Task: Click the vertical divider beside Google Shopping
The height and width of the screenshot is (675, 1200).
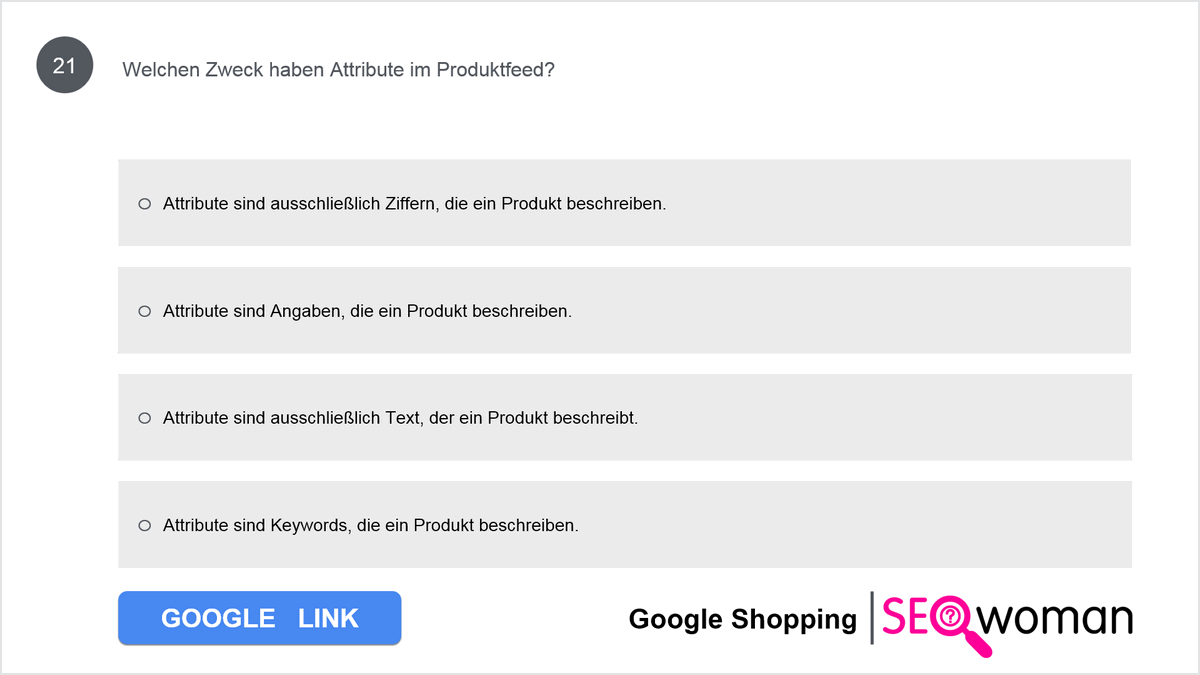Action: (872, 618)
